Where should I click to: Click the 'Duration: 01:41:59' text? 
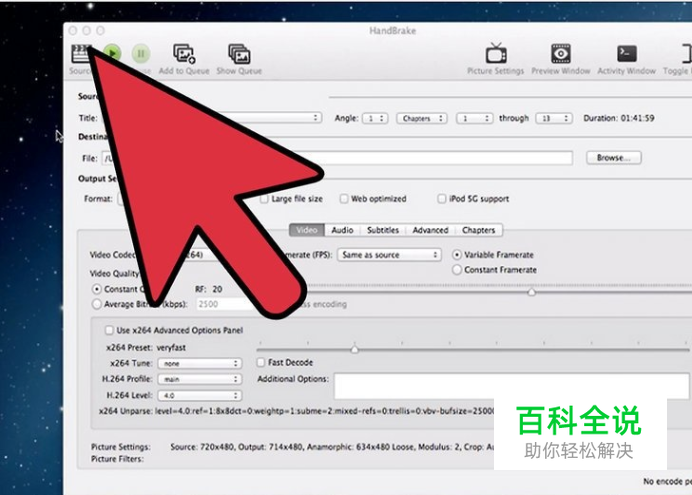(619, 118)
